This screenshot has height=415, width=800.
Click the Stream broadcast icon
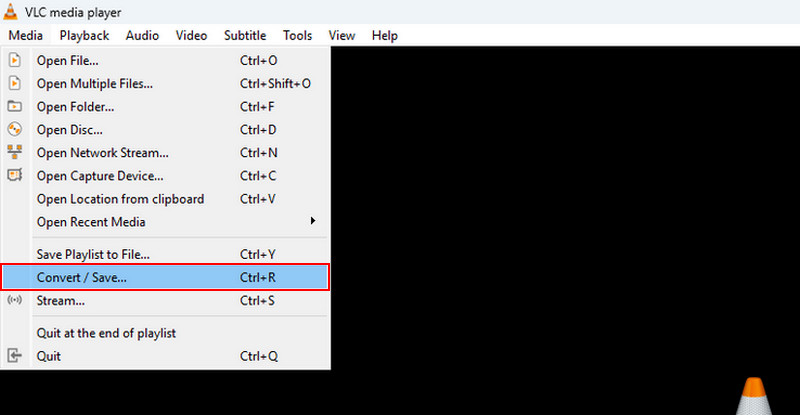tap(14, 300)
